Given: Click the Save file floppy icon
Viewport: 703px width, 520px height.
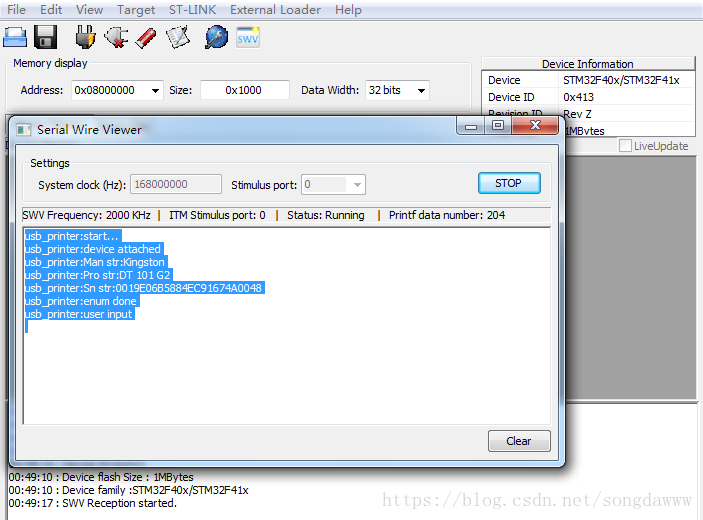Looking at the screenshot, I should pos(45,38).
